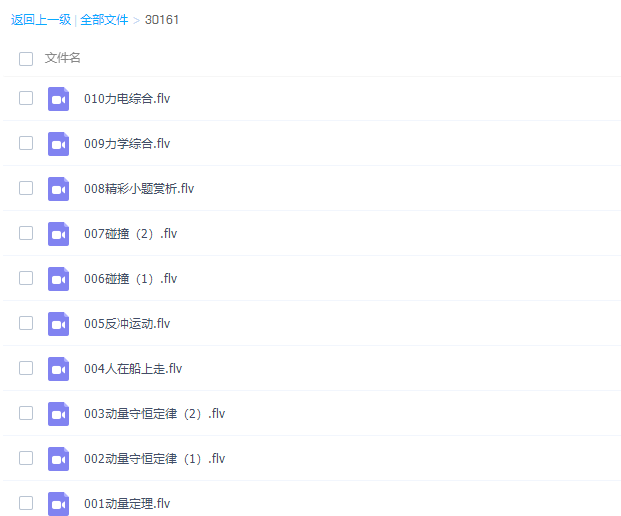Mark checkbox for 008精彩小题赏析.flv
Screen dimensions: 621x516
tap(26, 188)
